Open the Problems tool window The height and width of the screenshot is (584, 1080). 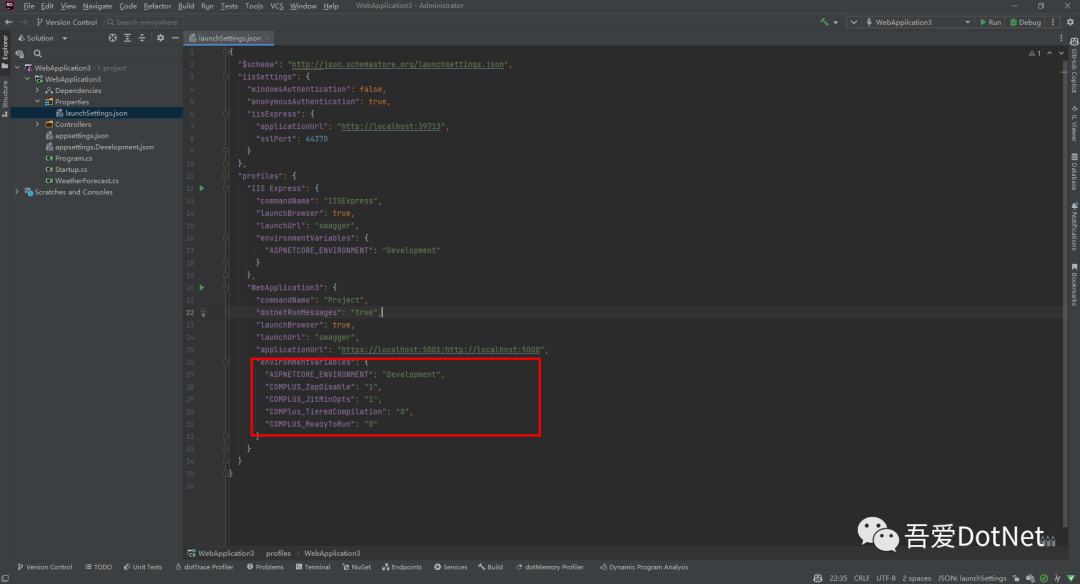(265, 567)
